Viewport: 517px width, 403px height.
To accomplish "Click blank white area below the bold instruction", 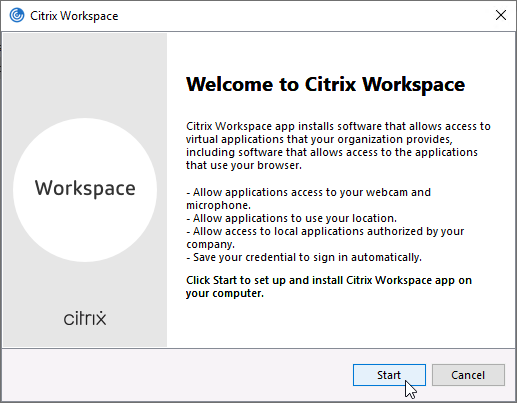I will coord(340,323).
